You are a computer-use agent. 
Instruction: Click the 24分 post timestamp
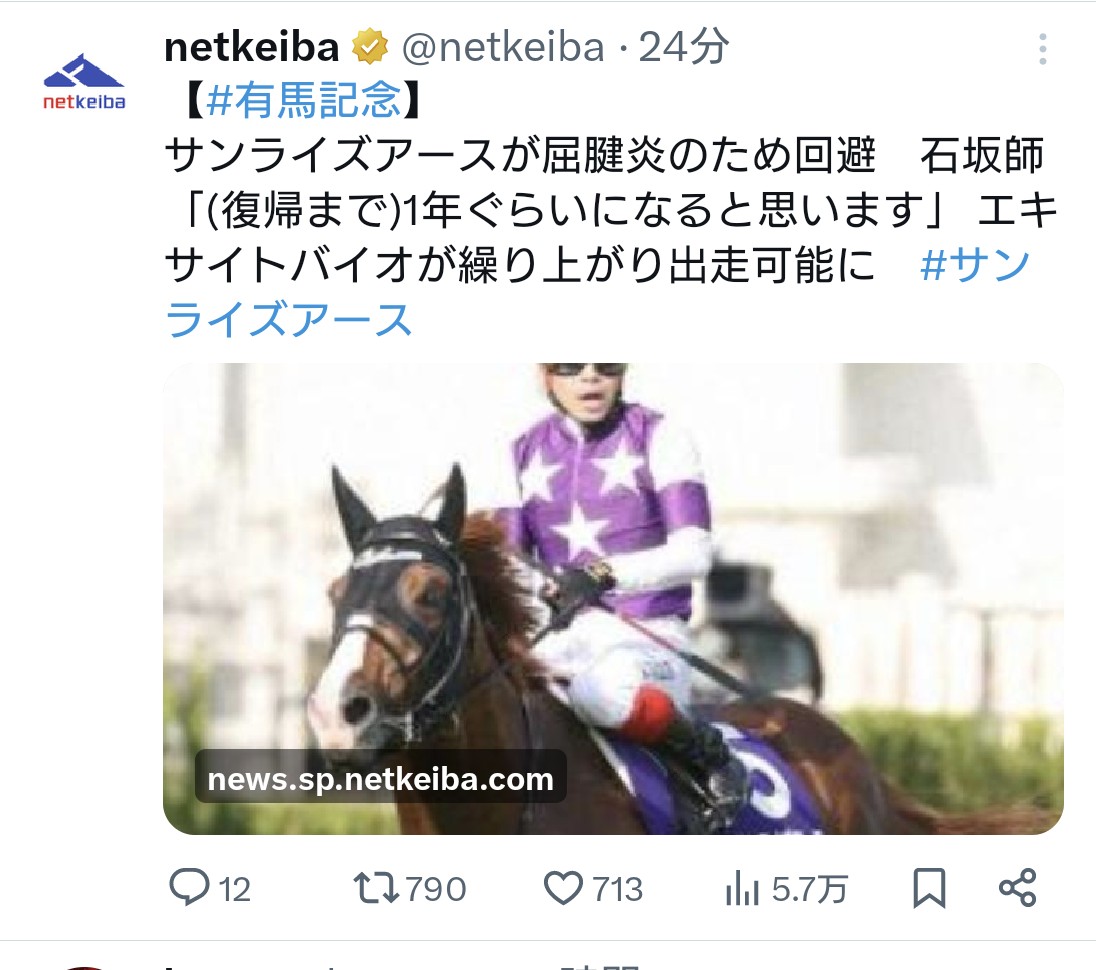pos(684,48)
